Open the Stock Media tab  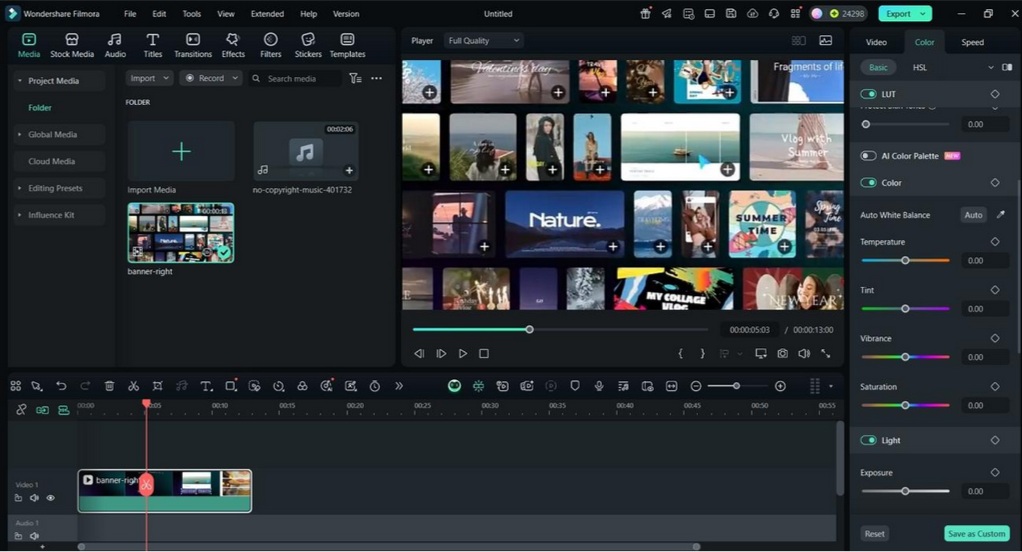point(72,46)
